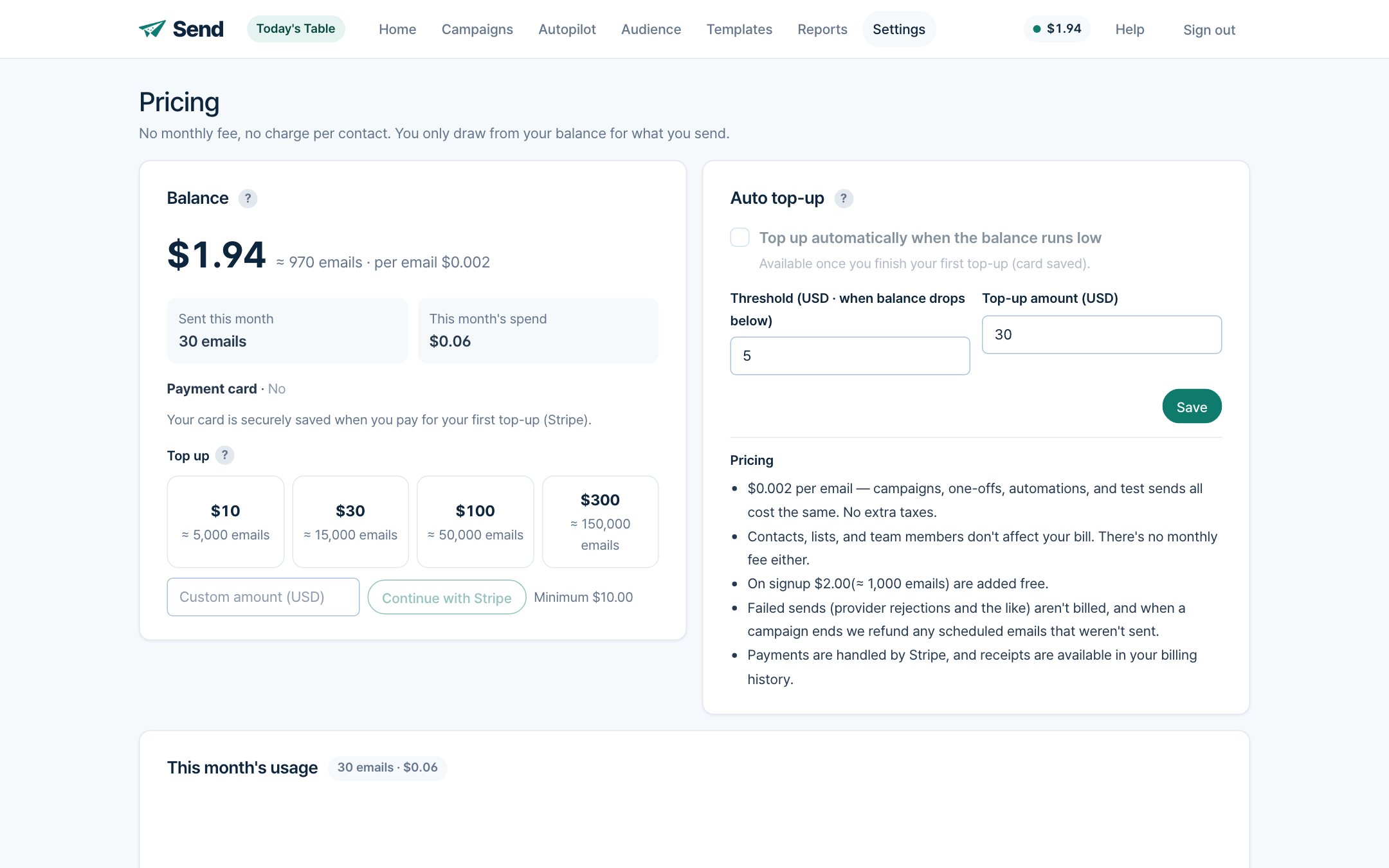The width and height of the screenshot is (1389, 868).
Task: Click Continue with Stripe button
Action: (447, 597)
